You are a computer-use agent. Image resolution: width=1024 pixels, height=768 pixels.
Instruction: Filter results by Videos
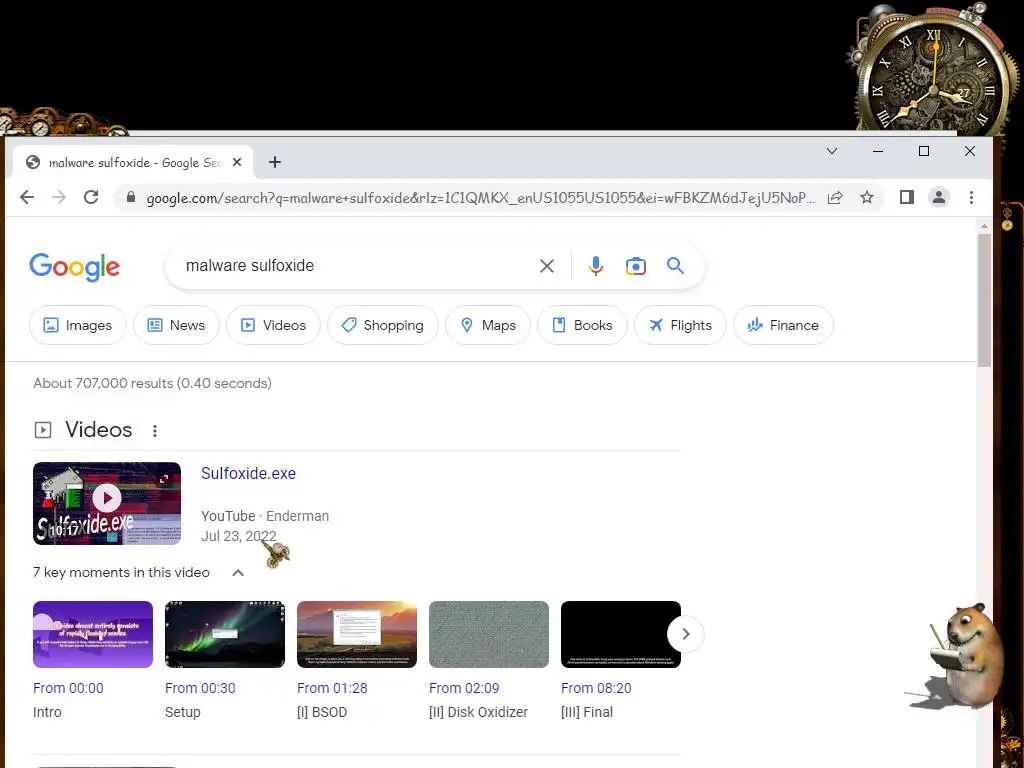coord(273,325)
